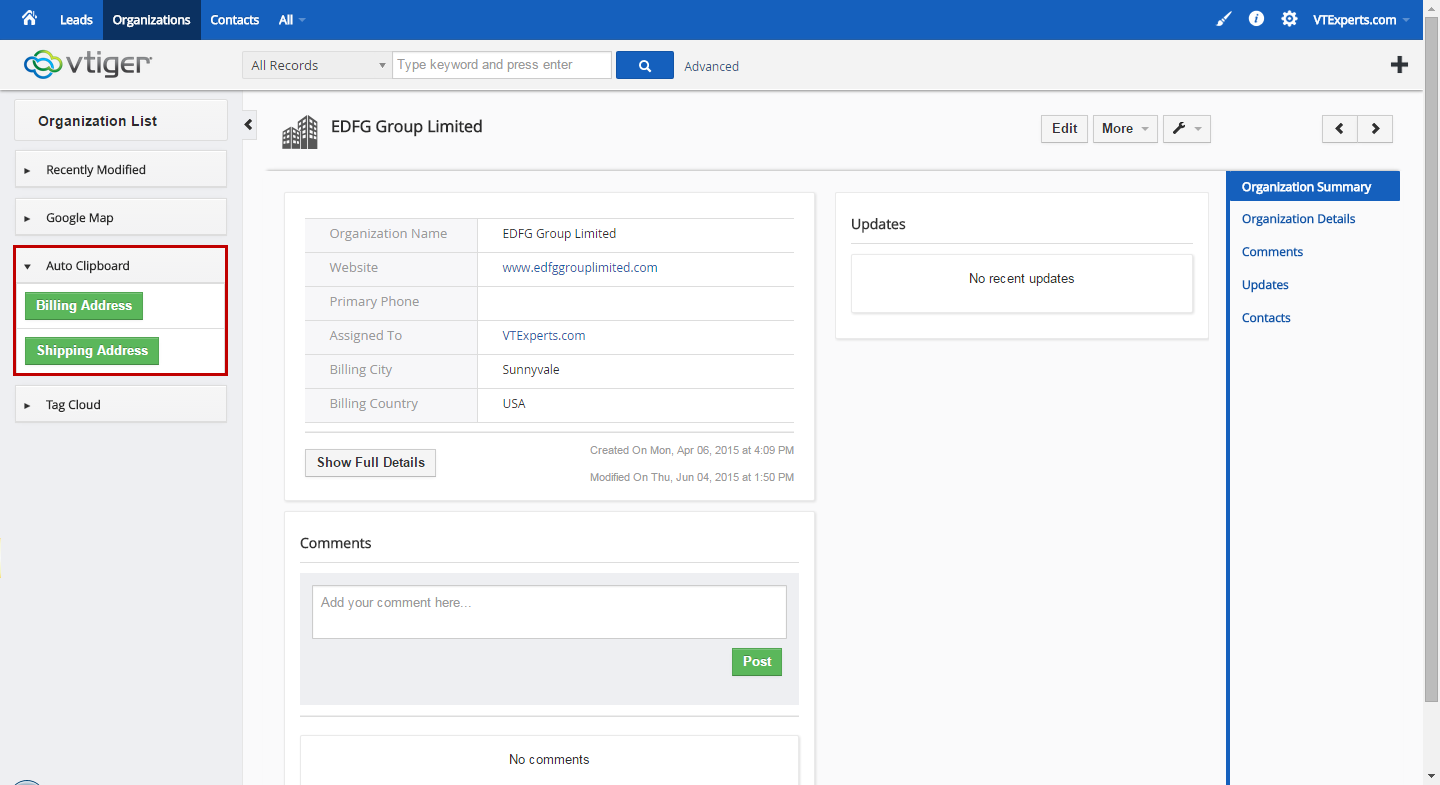Open the Contacts module
Viewport: 1440px width, 785px height.
coord(235,20)
